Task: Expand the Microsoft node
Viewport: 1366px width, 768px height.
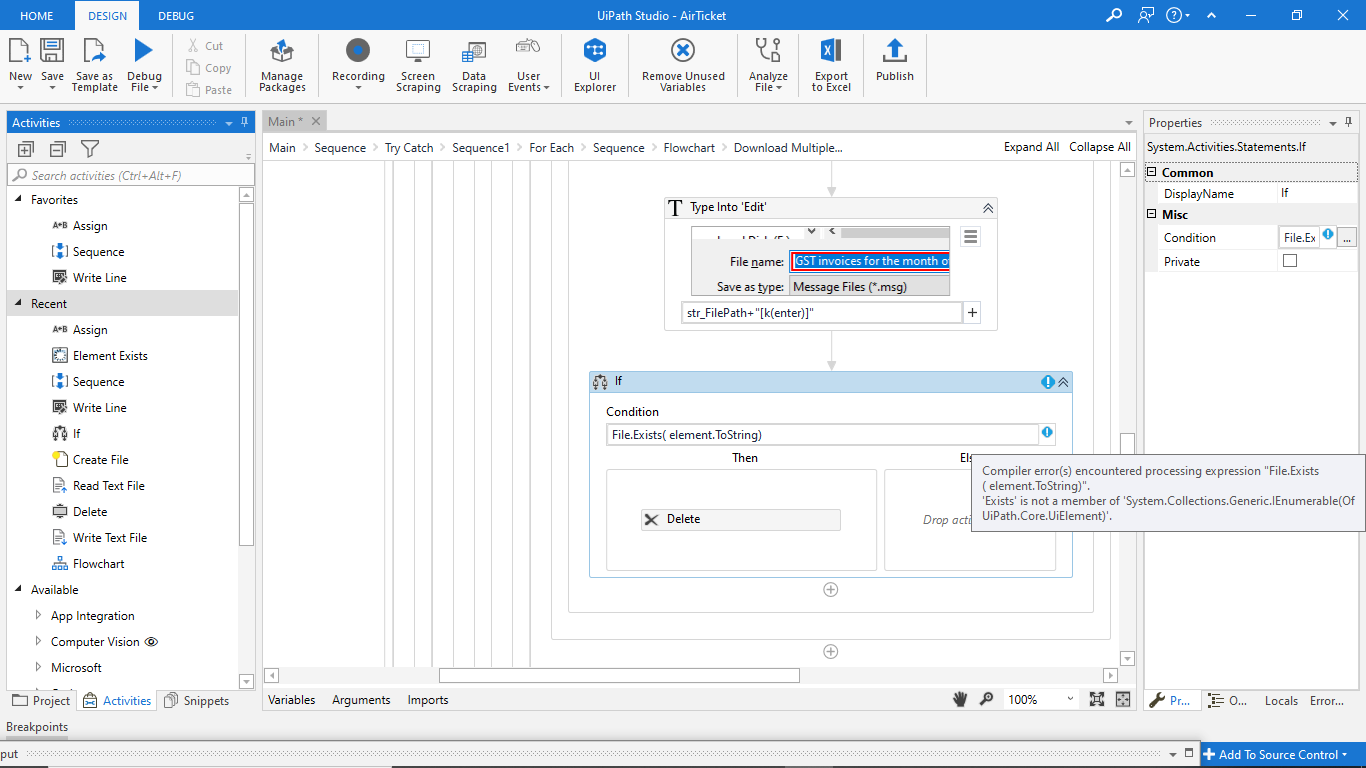Action: pyautogui.click(x=38, y=668)
